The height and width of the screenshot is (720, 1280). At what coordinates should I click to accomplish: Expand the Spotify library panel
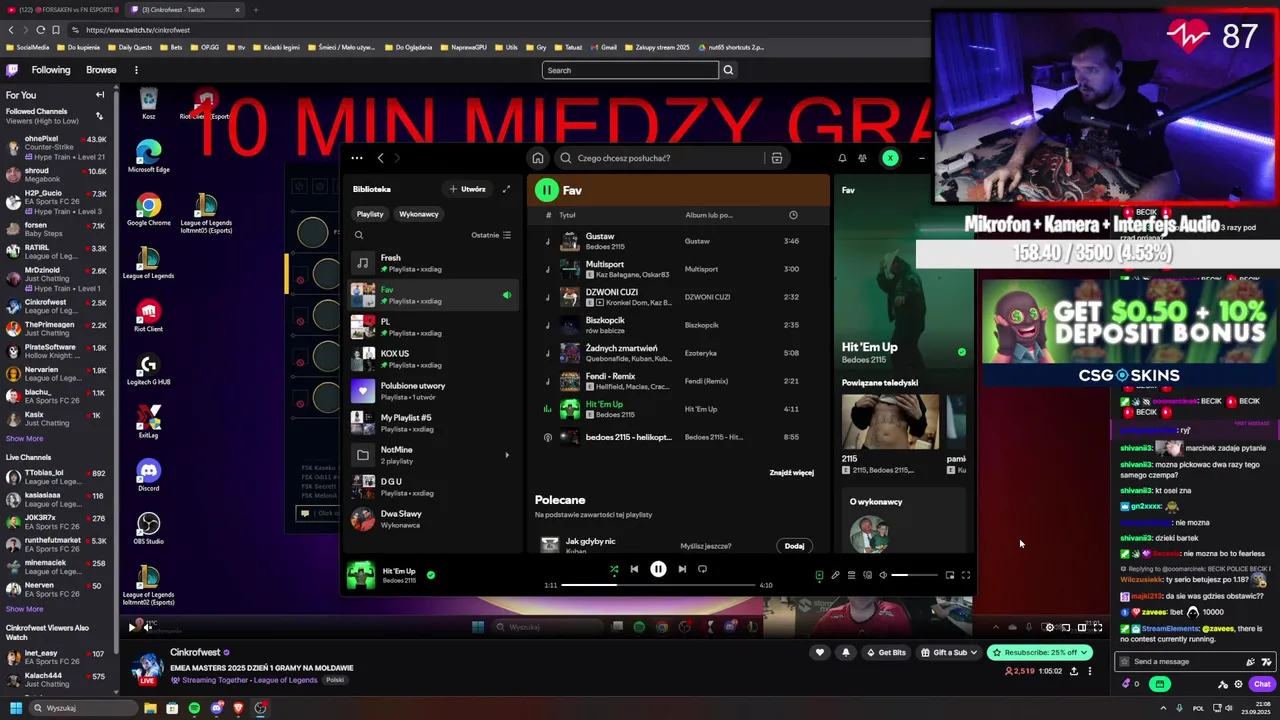pos(506,189)
